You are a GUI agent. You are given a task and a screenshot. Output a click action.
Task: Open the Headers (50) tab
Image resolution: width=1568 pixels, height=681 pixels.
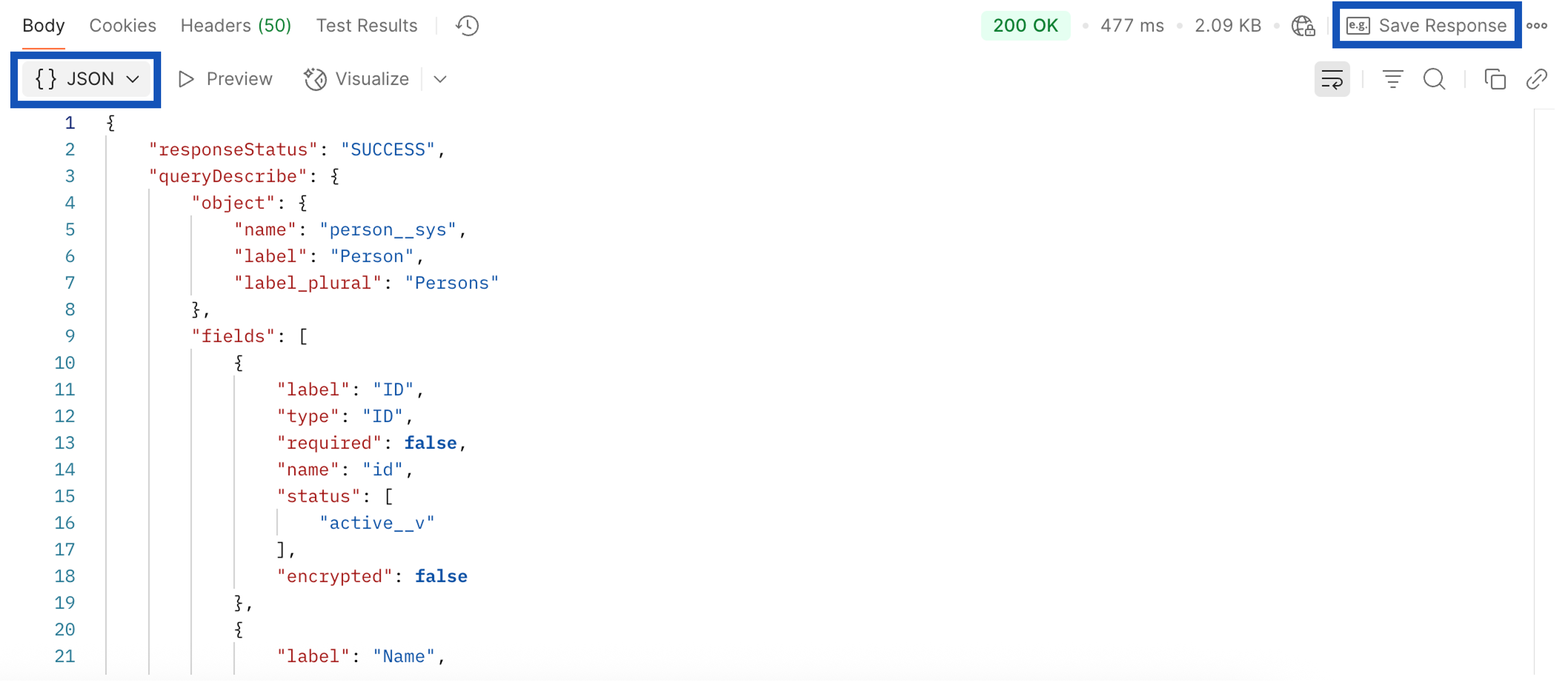pos(236,26)
